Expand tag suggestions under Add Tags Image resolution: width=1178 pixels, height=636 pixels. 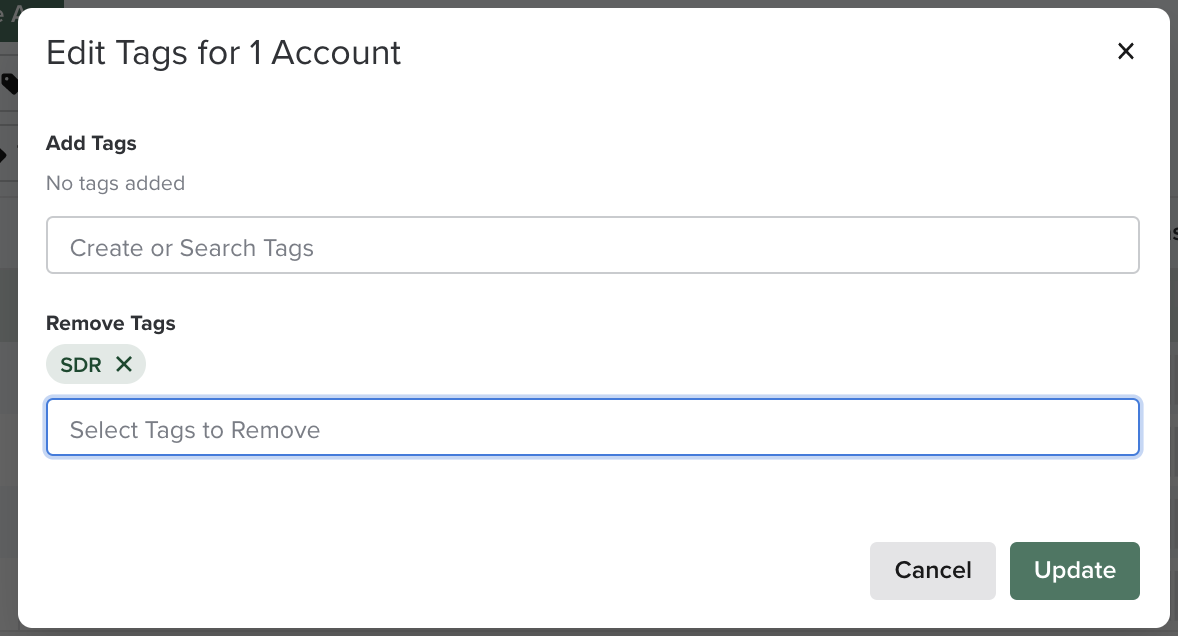[x=592, y=245]
